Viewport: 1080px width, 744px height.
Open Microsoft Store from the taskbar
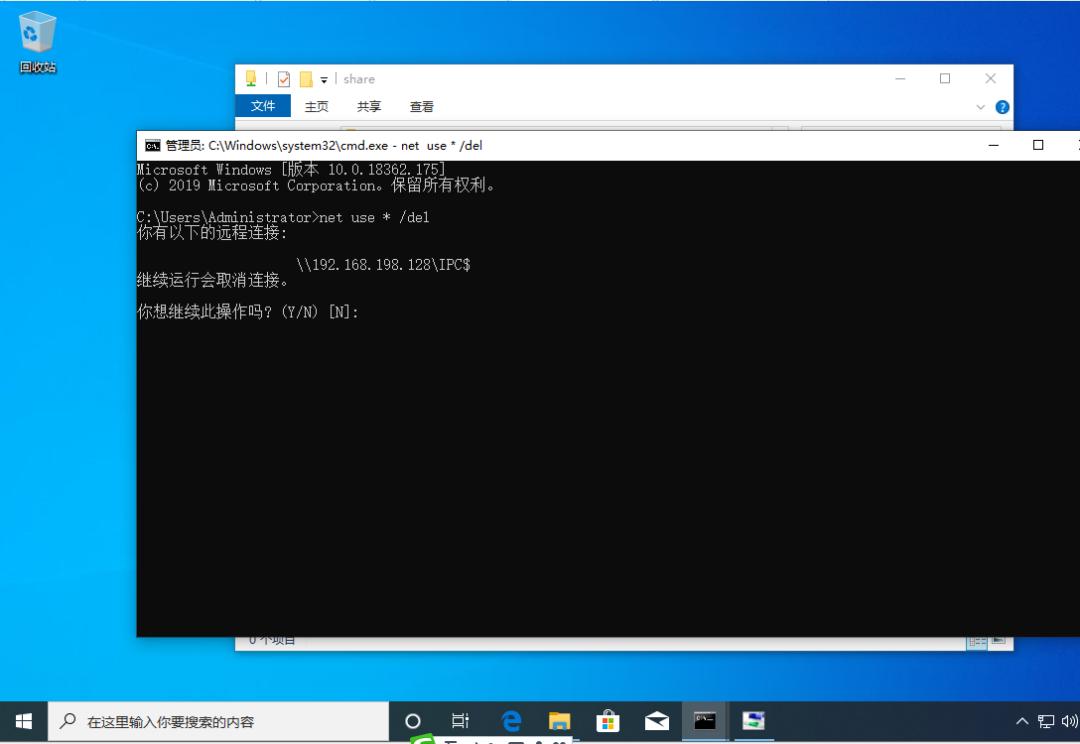pos(608,721)
